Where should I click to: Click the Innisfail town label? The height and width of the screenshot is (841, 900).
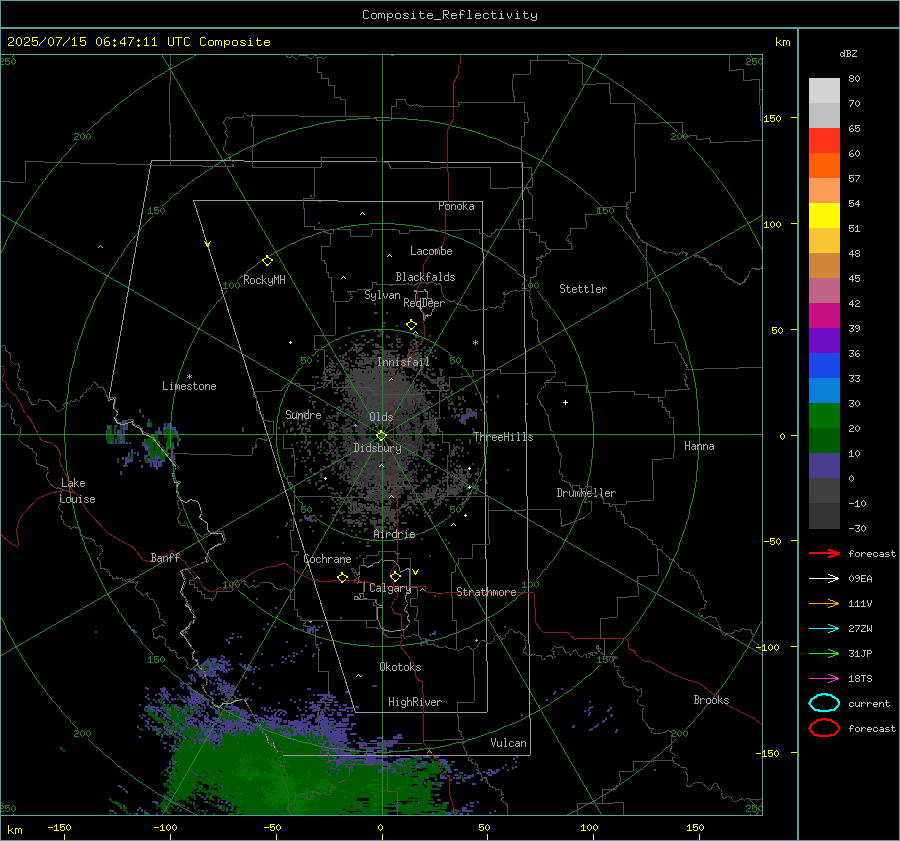point(403,362)
